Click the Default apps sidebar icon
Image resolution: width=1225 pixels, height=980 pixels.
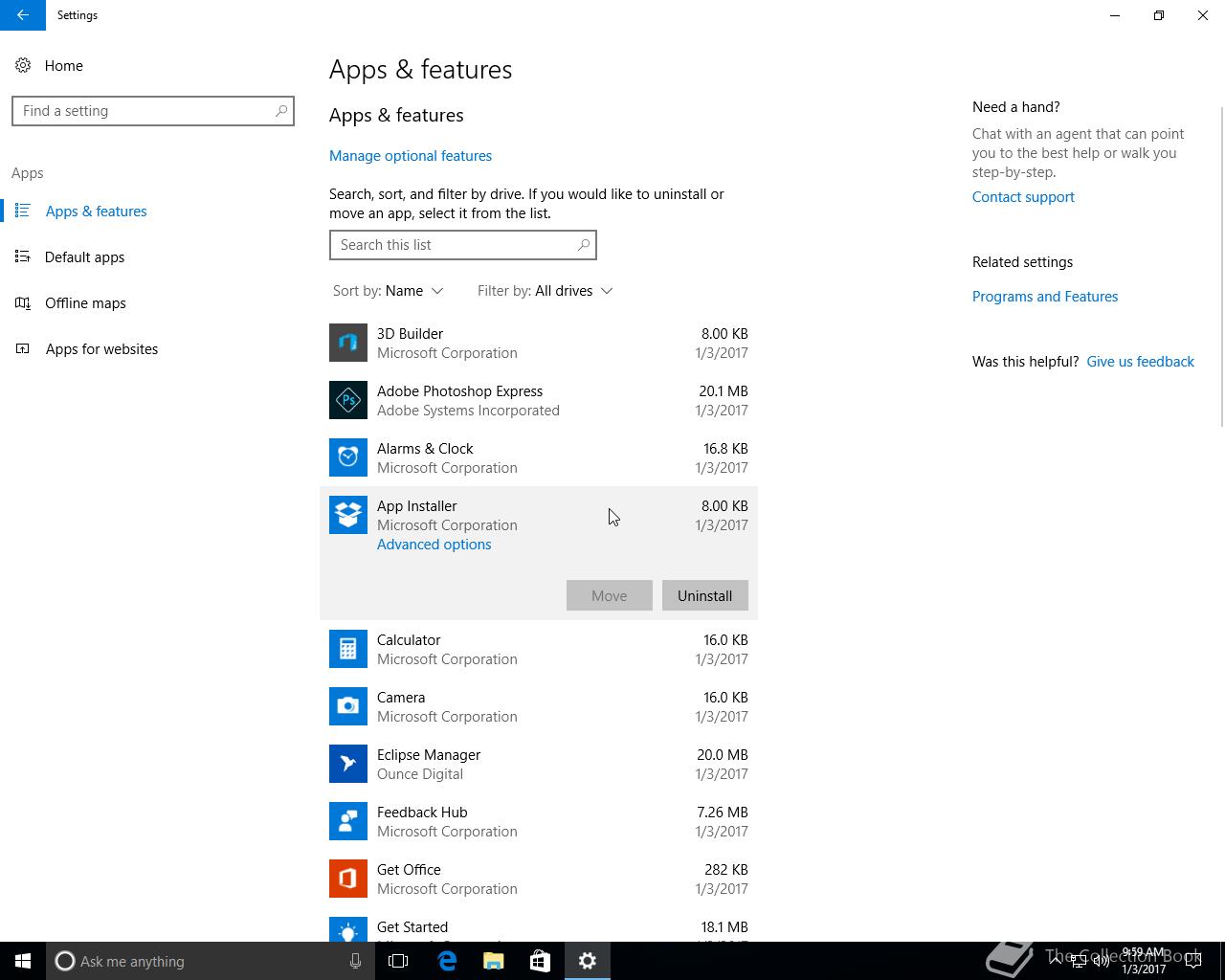coord(23,256)
